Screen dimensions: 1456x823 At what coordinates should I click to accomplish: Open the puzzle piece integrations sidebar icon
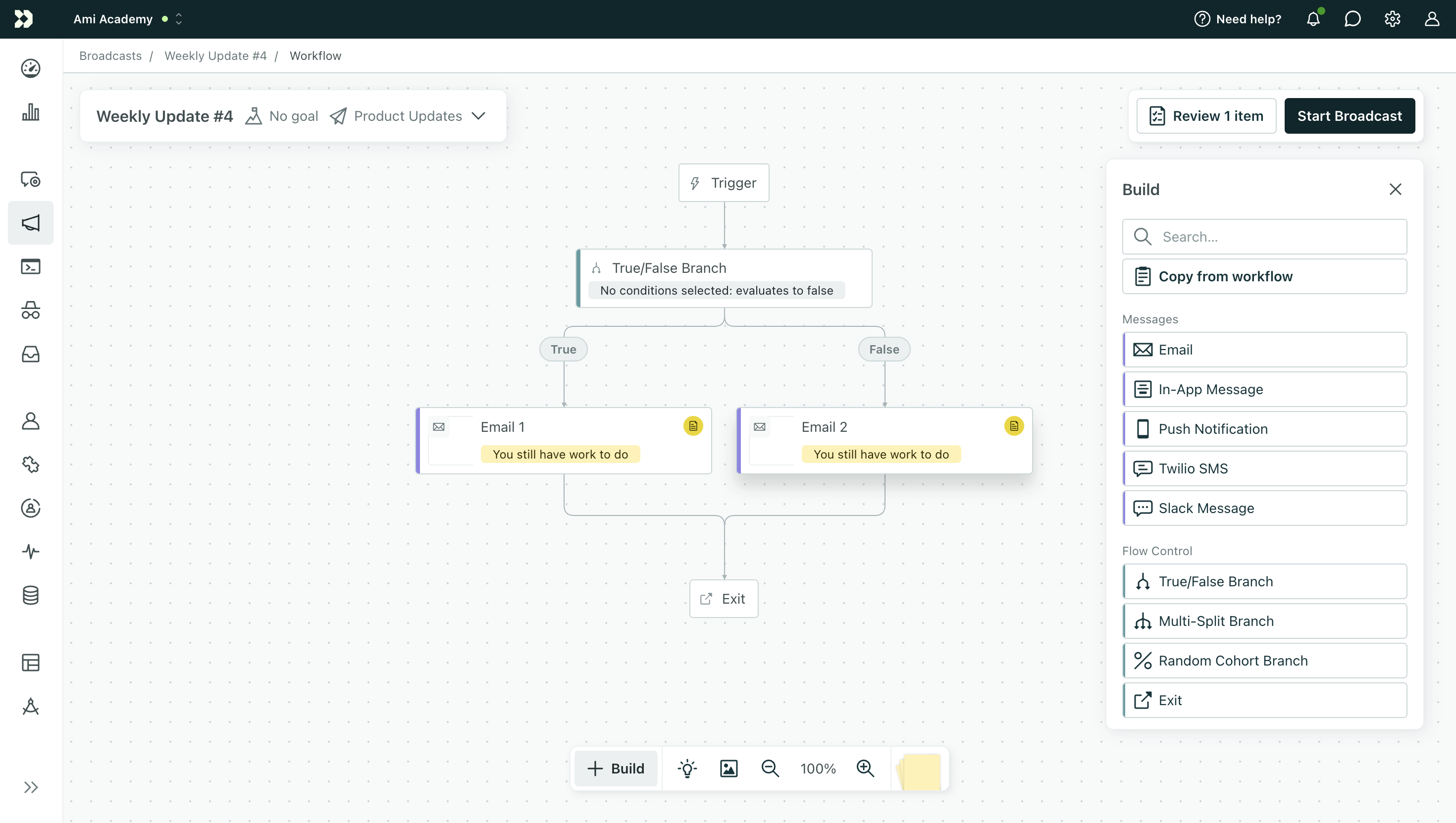tap(31, 464)
